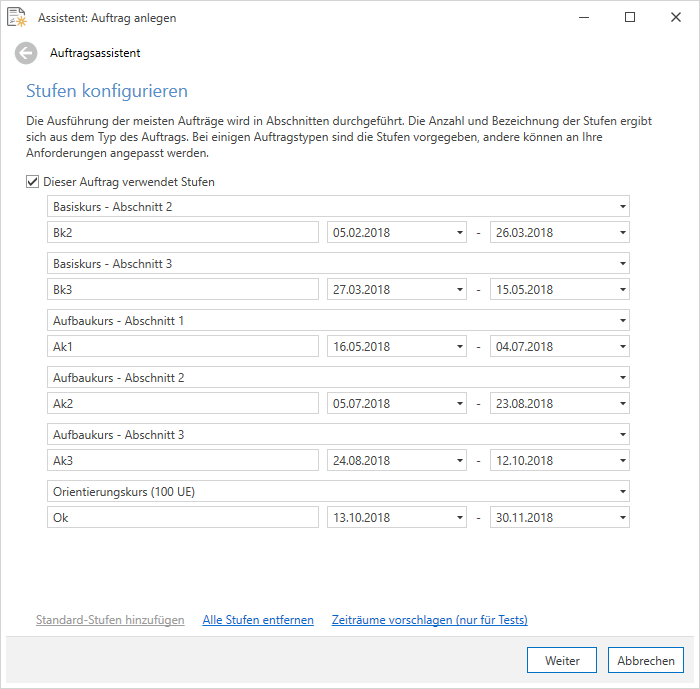Maximize the Auftrag anlegen window
700x689 pixels.
(630, 17)
